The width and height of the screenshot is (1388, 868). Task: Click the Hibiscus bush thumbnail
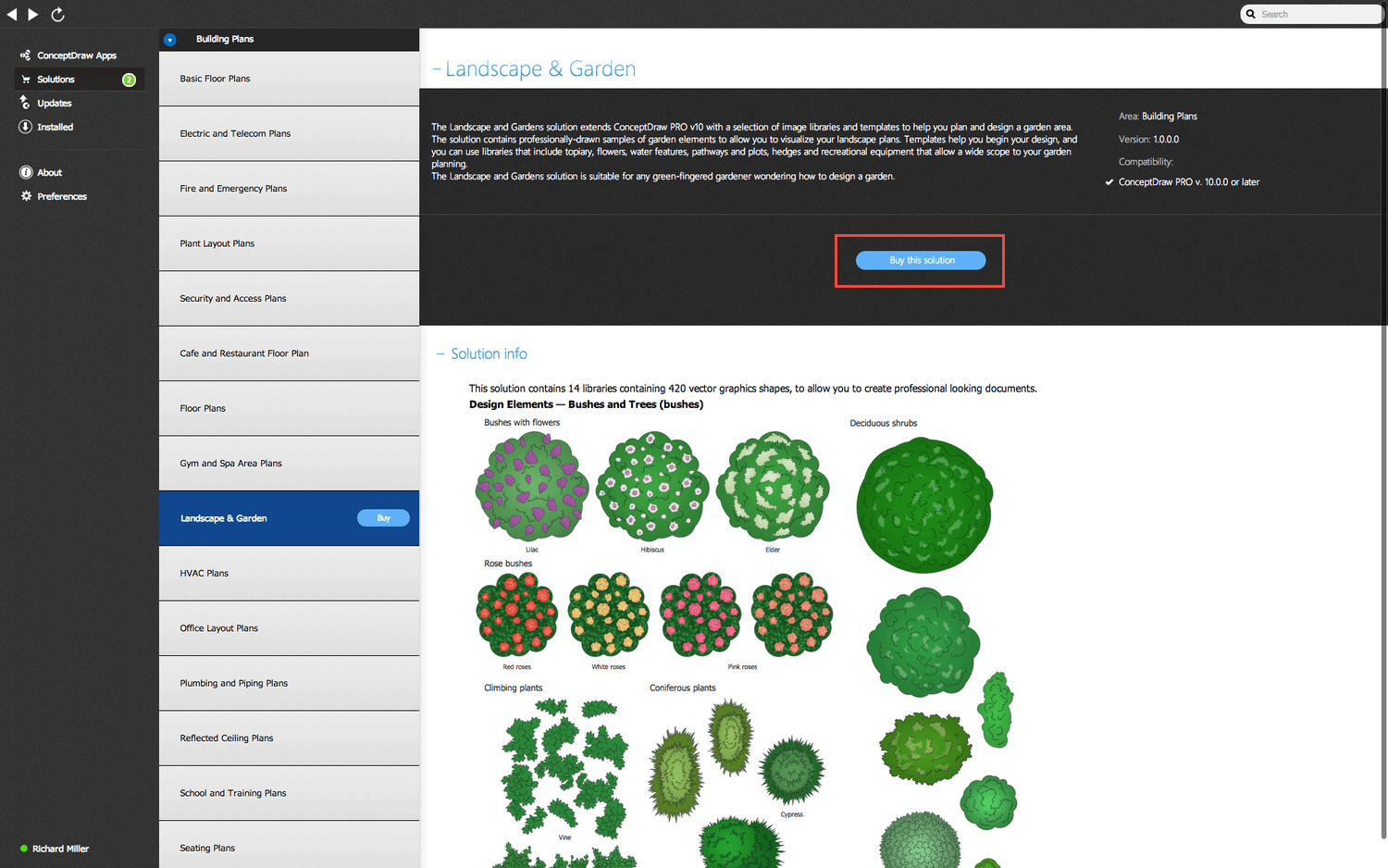click(x=652, y=487)
